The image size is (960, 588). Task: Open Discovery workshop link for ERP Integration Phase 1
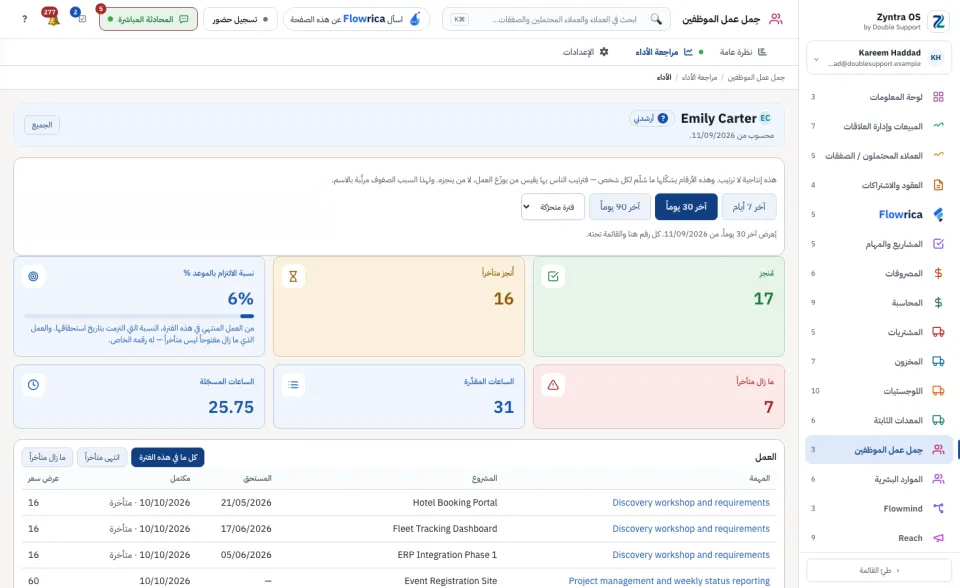691,555
